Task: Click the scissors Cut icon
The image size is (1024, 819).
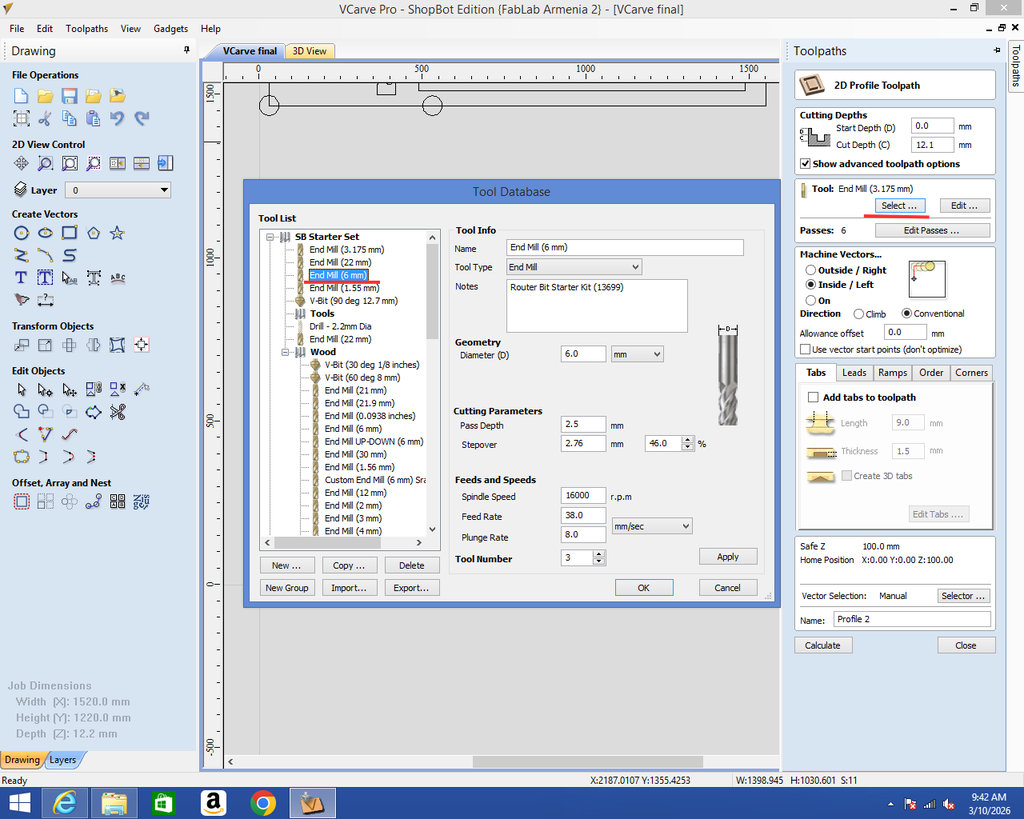Action: (45, 118)
